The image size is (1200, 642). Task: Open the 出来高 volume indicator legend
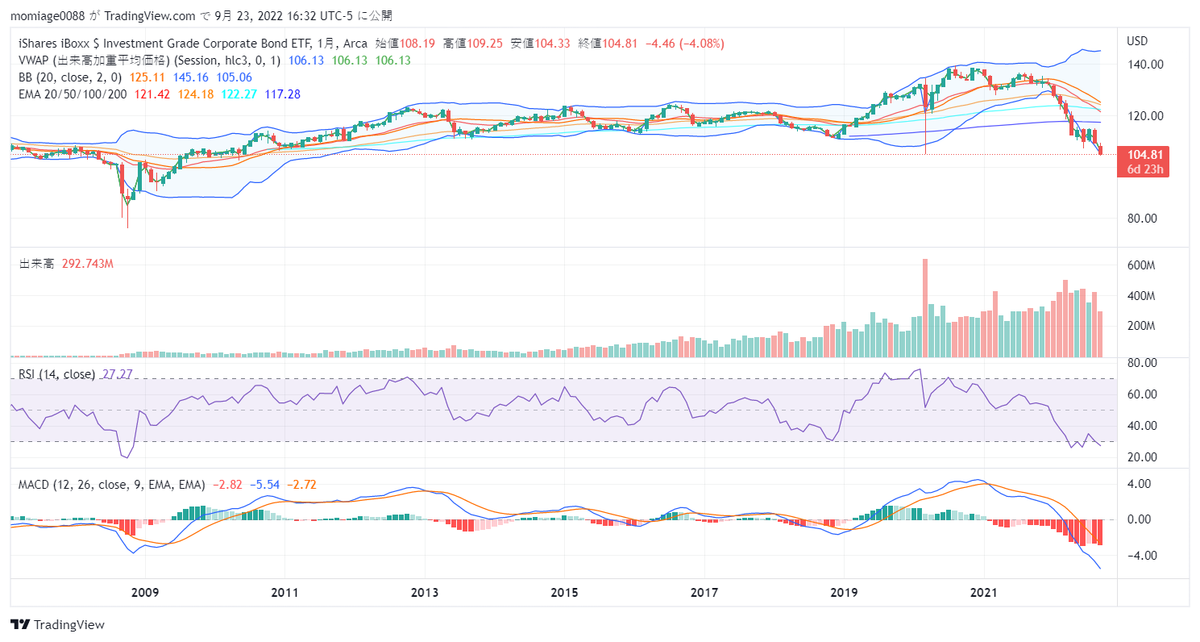[x=37, y=264]
